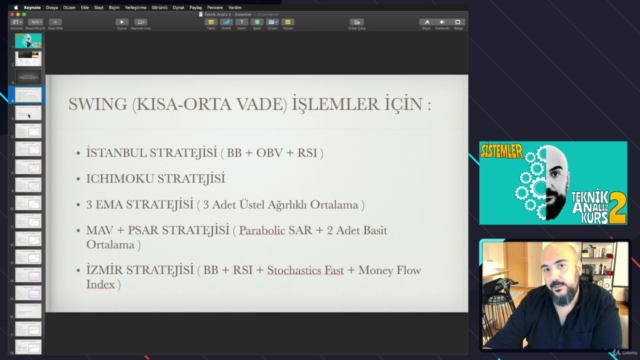Open the Ortak Çalış collaborate button
The width and height of the screenshot is (640, 360).
[x=357, y=22]
